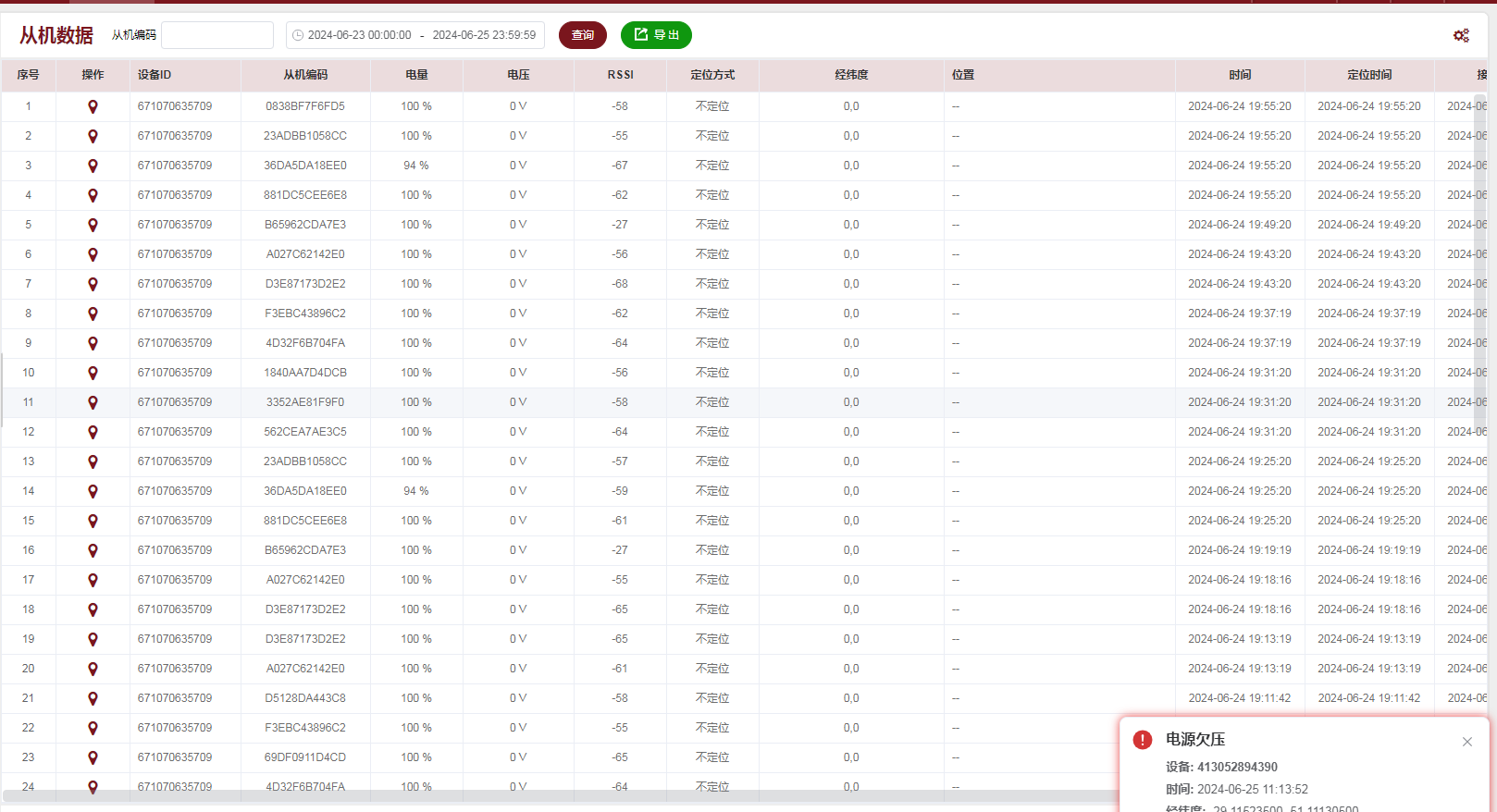This screenshot has width=1497, height=812.
Task: Click the 定位方式 column header
Action: click(x=712, y=75)
